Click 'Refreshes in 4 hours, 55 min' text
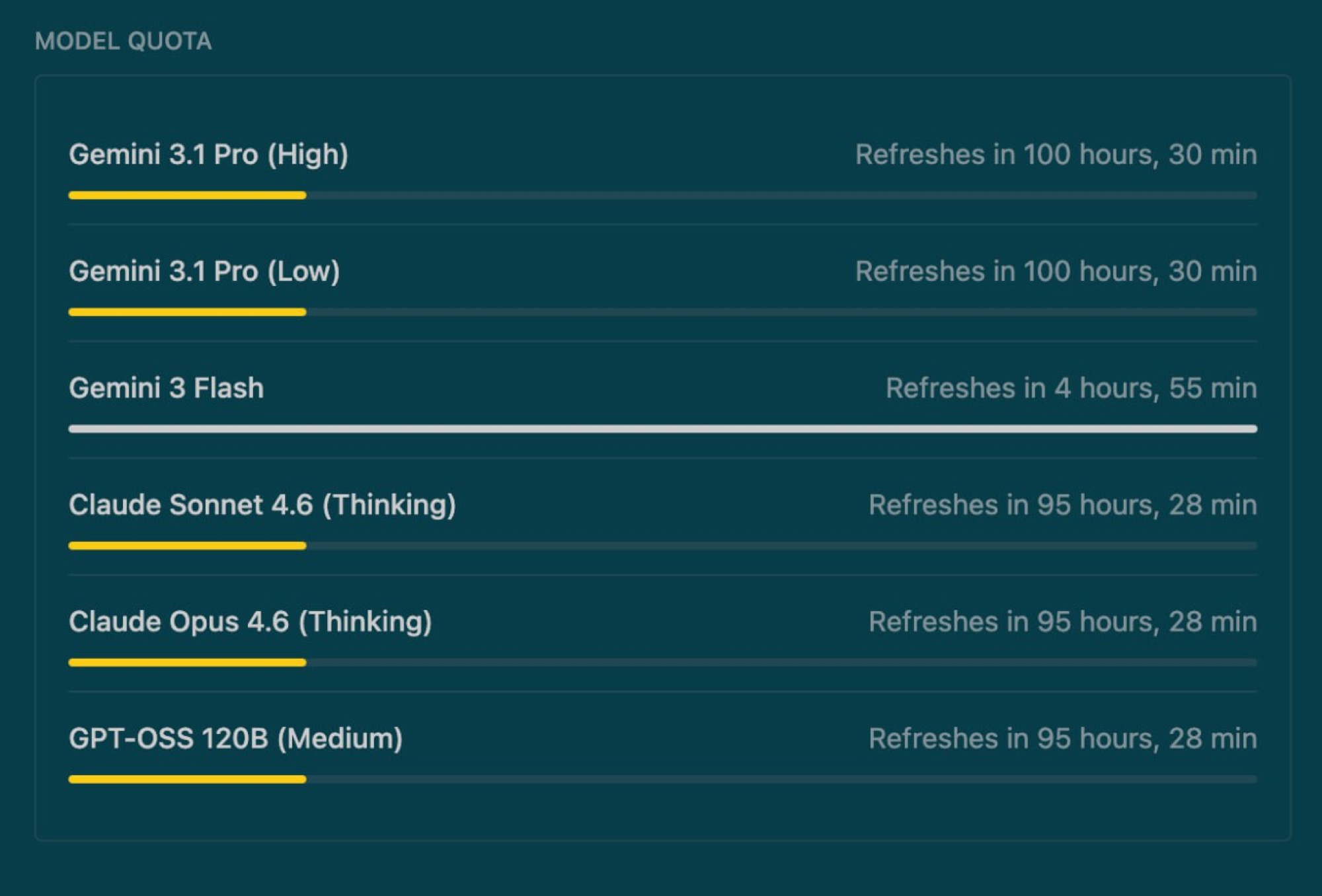Image resolution: width=1322 pixels, height=896 pixels. pos(1071,388)
